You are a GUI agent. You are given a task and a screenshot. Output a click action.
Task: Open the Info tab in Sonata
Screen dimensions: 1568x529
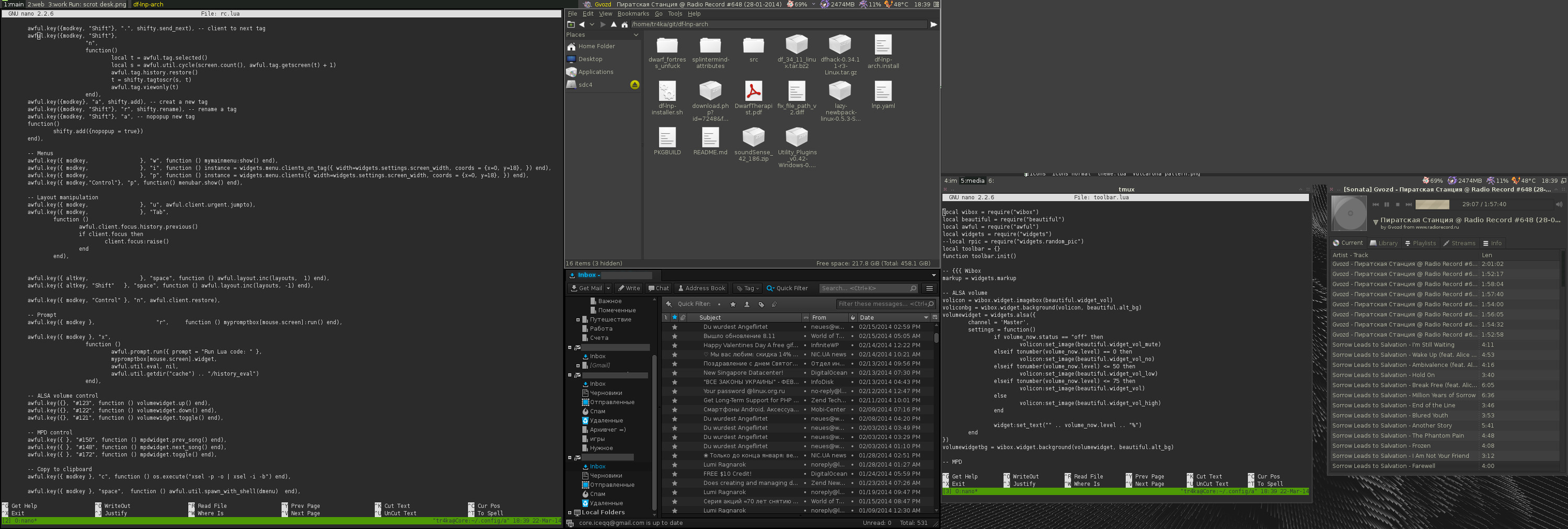tap(1492, 243)
